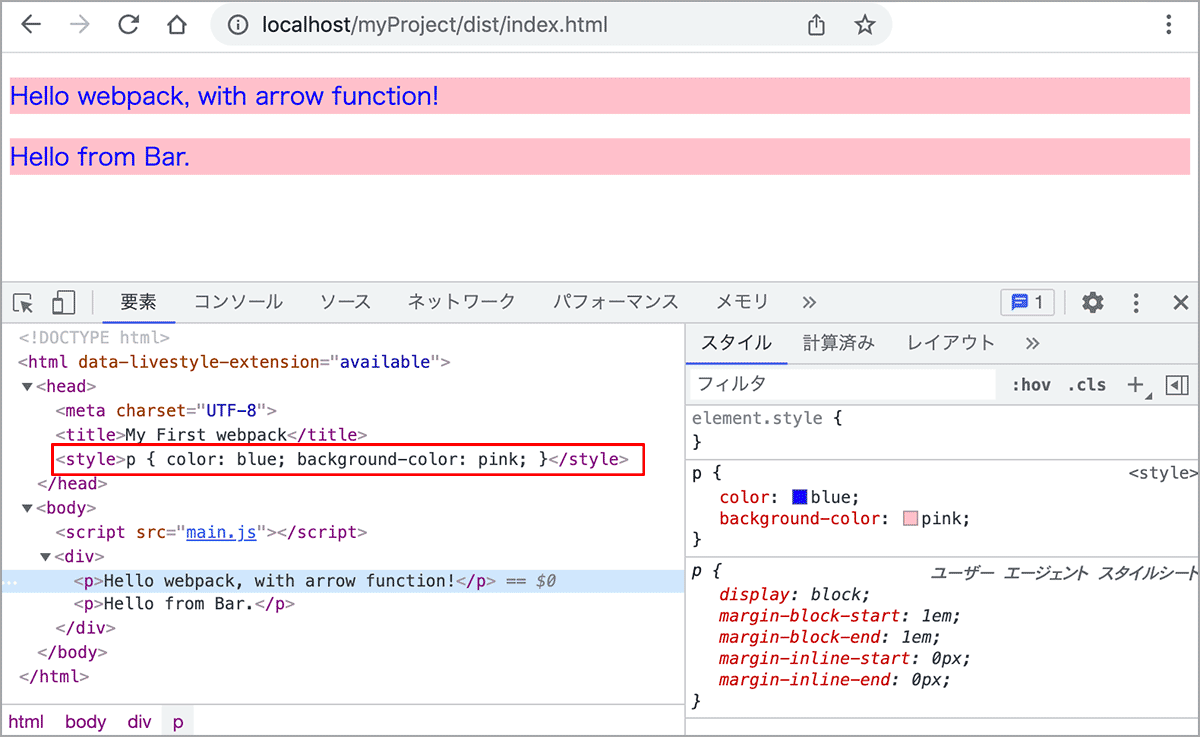Click the browser forward arrow
This screenshot has height=737, width=1200.
(x=80, y=25)
